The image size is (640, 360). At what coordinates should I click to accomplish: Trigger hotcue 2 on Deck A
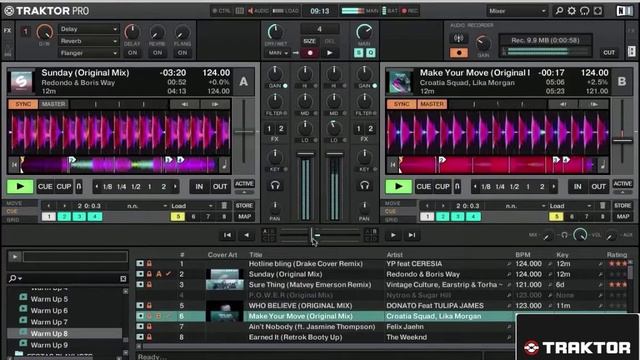click(64, 216)
